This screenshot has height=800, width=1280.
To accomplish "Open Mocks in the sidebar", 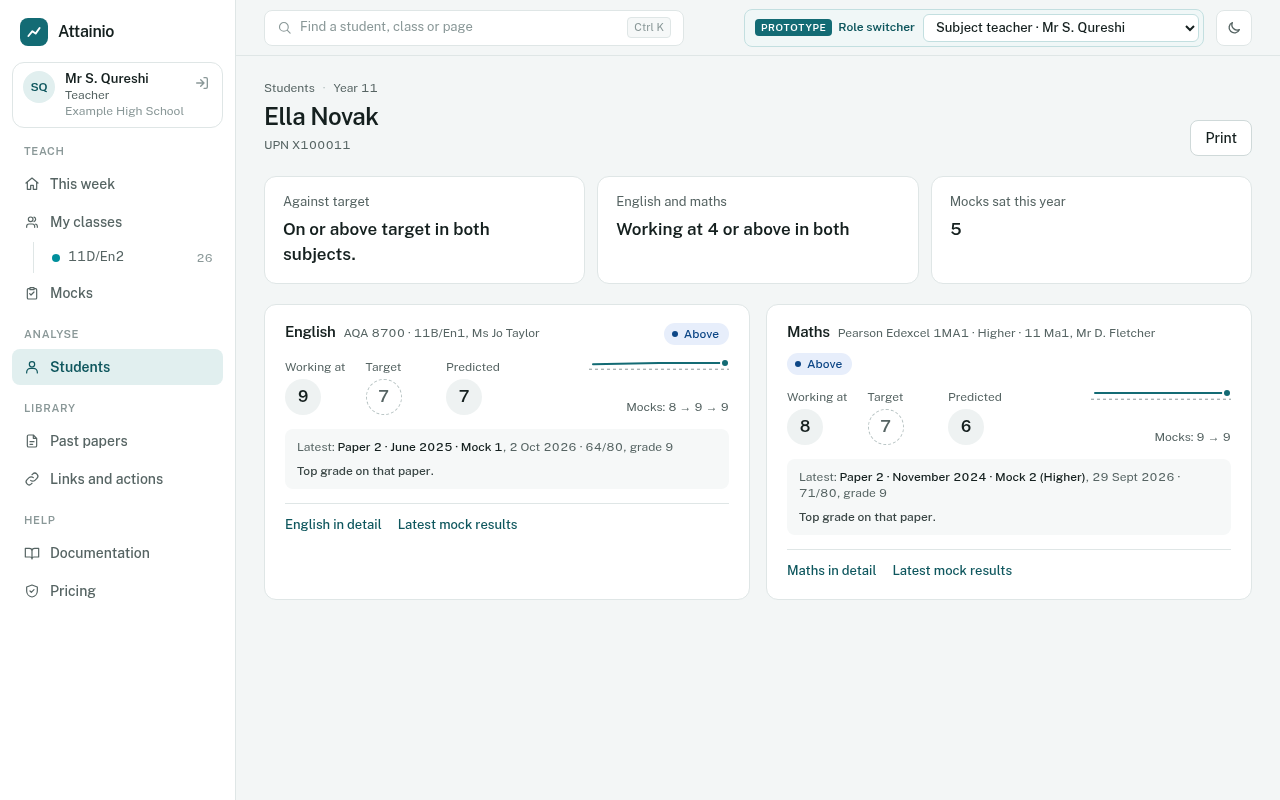I will tap(117, 293).
